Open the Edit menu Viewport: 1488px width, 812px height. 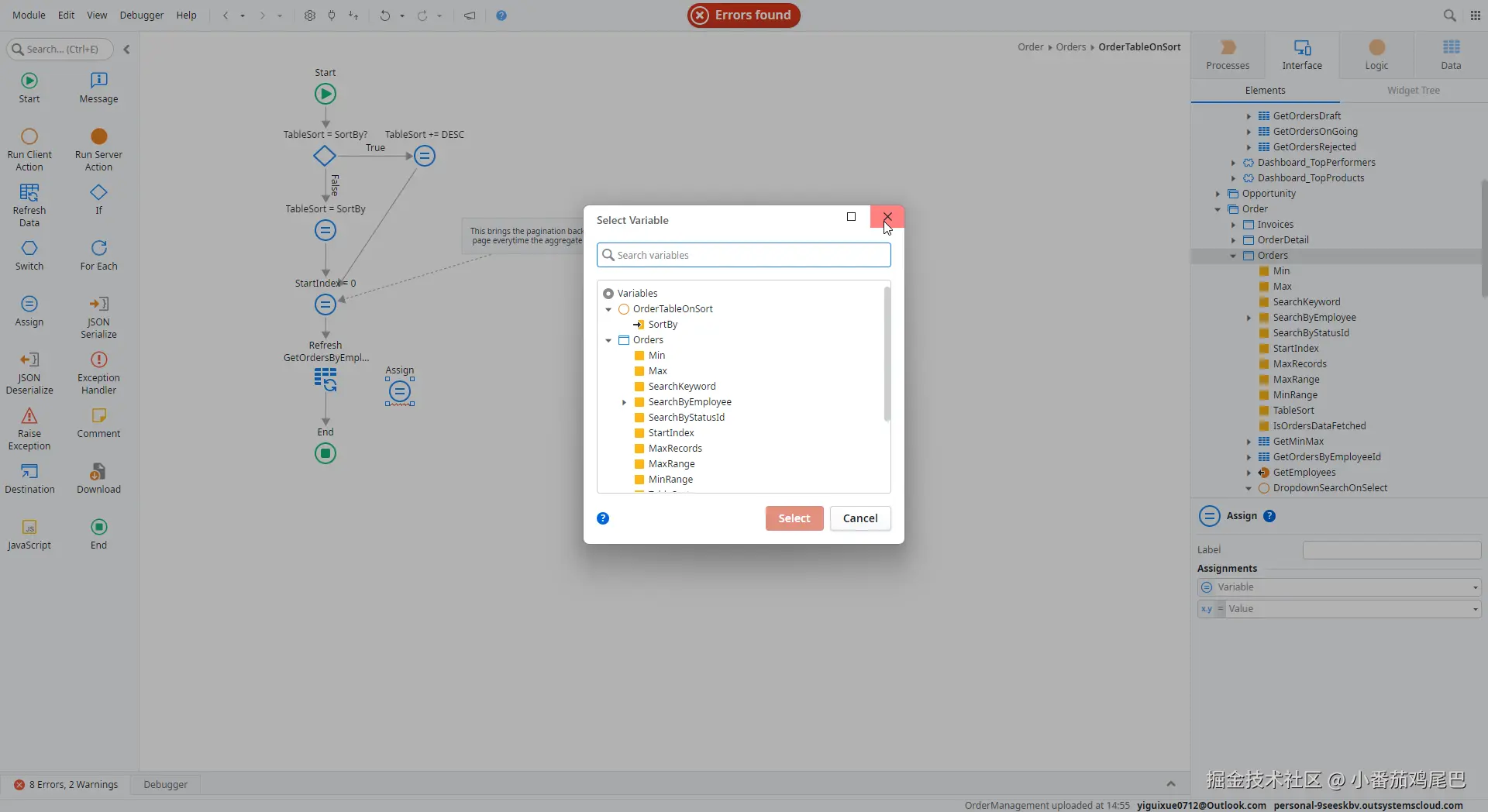point(67,15)
